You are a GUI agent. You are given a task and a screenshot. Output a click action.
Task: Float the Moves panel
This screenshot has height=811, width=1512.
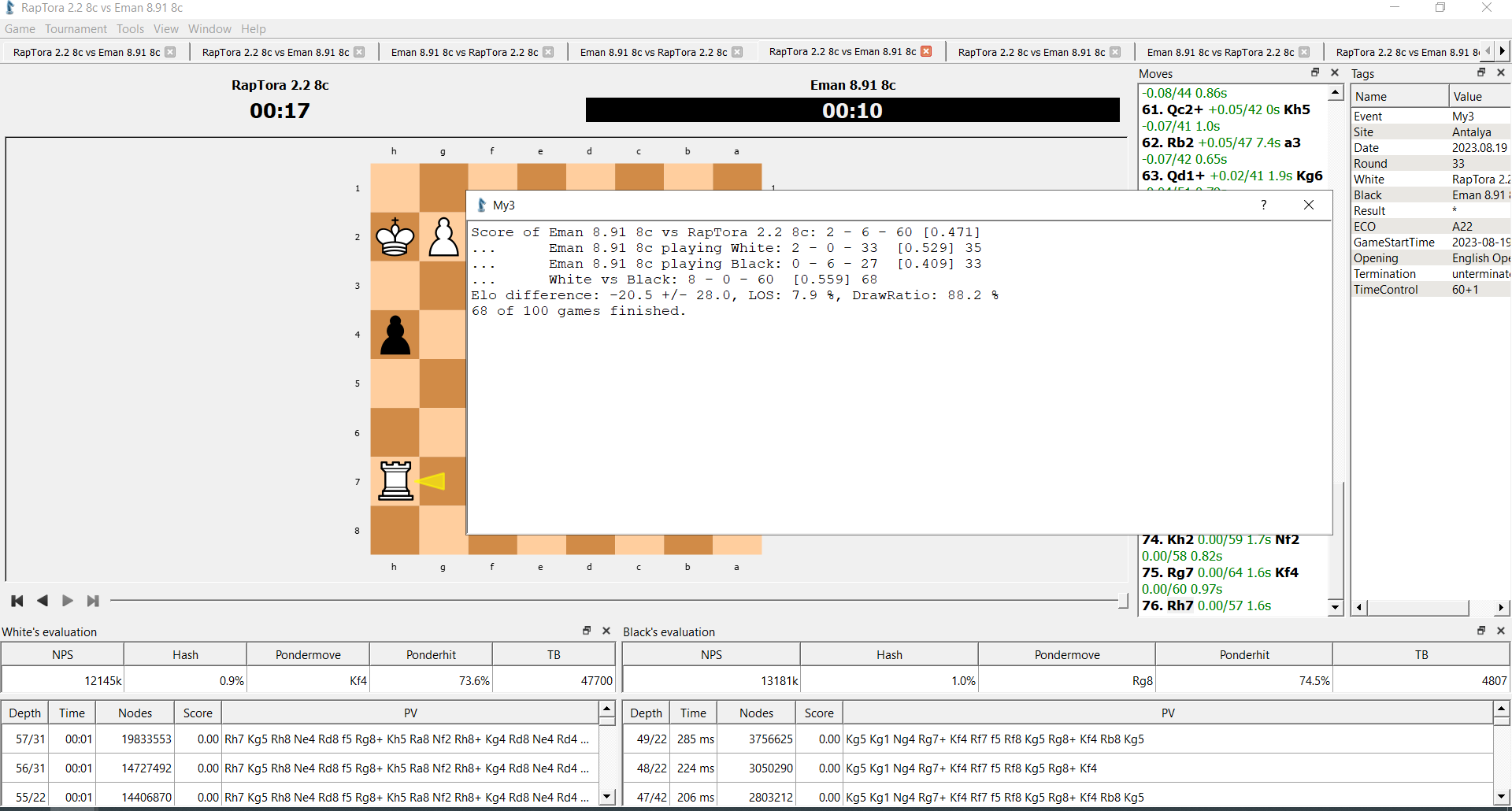(x=1315, y=72)
